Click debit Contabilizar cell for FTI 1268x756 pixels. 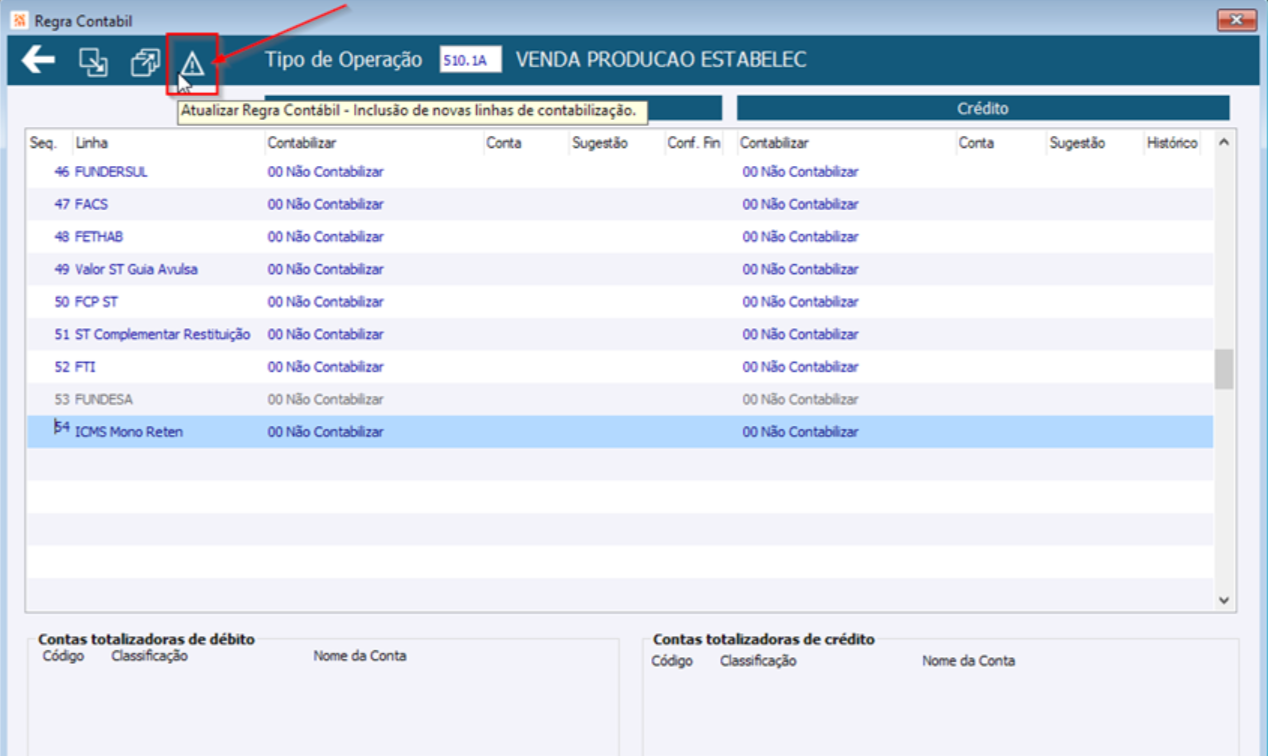[x=326, y=367]
